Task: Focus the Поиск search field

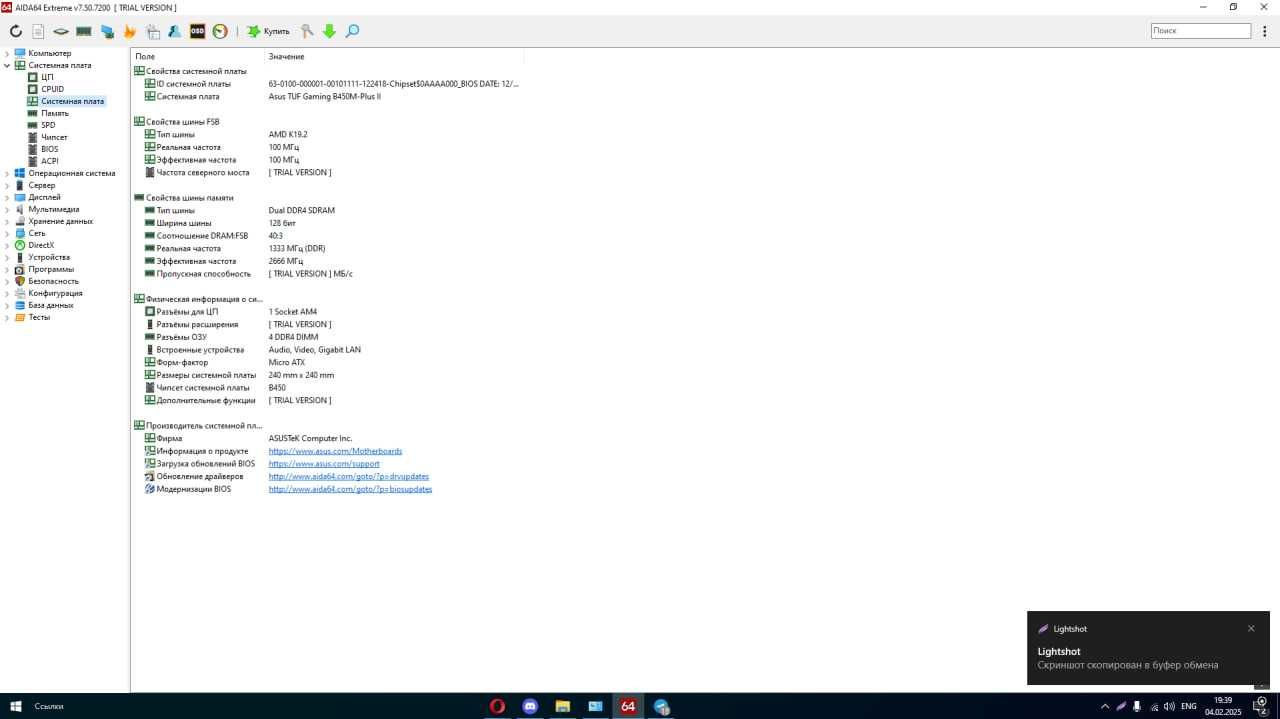Action: pos(1201,31)
